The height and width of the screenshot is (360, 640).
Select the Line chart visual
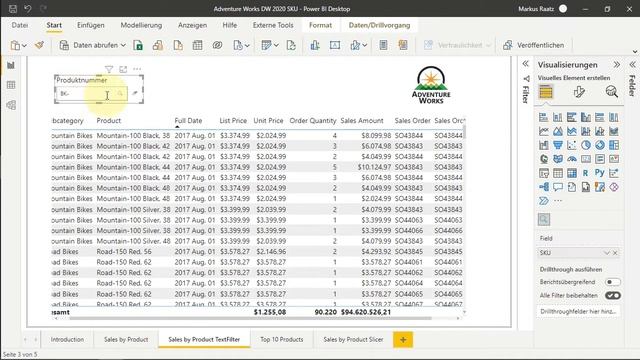[544, 131]
